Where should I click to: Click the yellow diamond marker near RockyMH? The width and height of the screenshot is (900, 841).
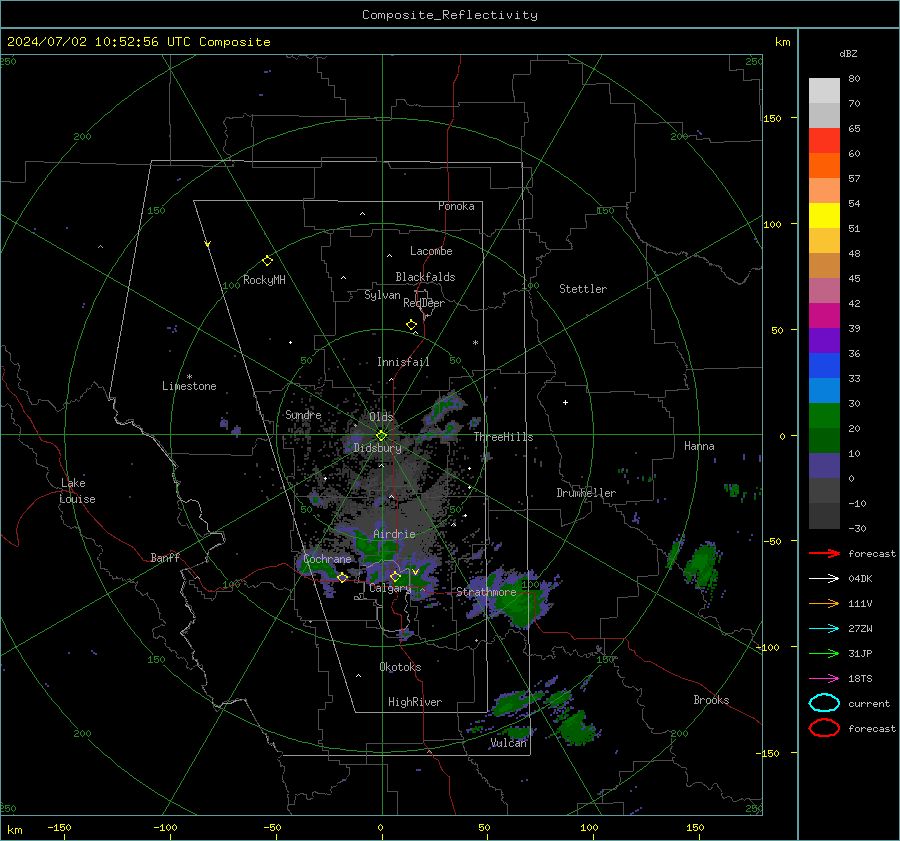(x=267, y=261)
